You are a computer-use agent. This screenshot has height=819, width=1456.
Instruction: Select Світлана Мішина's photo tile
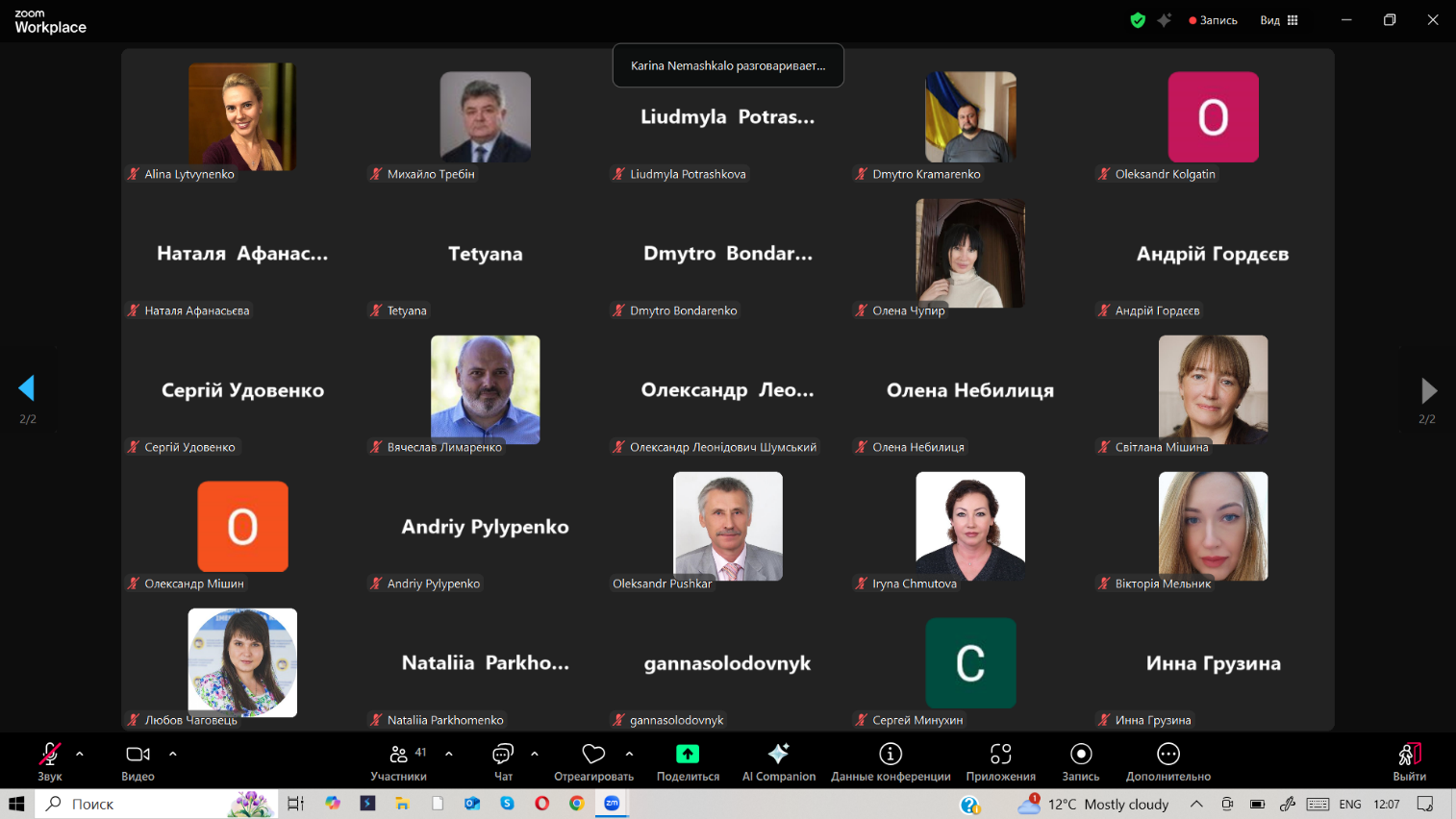[x=1214, y=389]
